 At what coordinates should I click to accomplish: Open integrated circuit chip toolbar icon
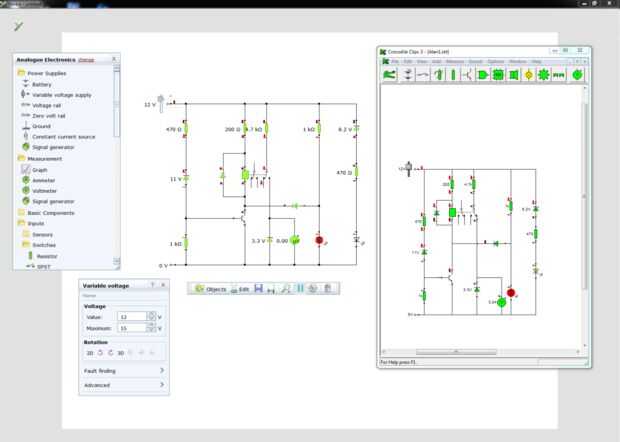(498, 75)
